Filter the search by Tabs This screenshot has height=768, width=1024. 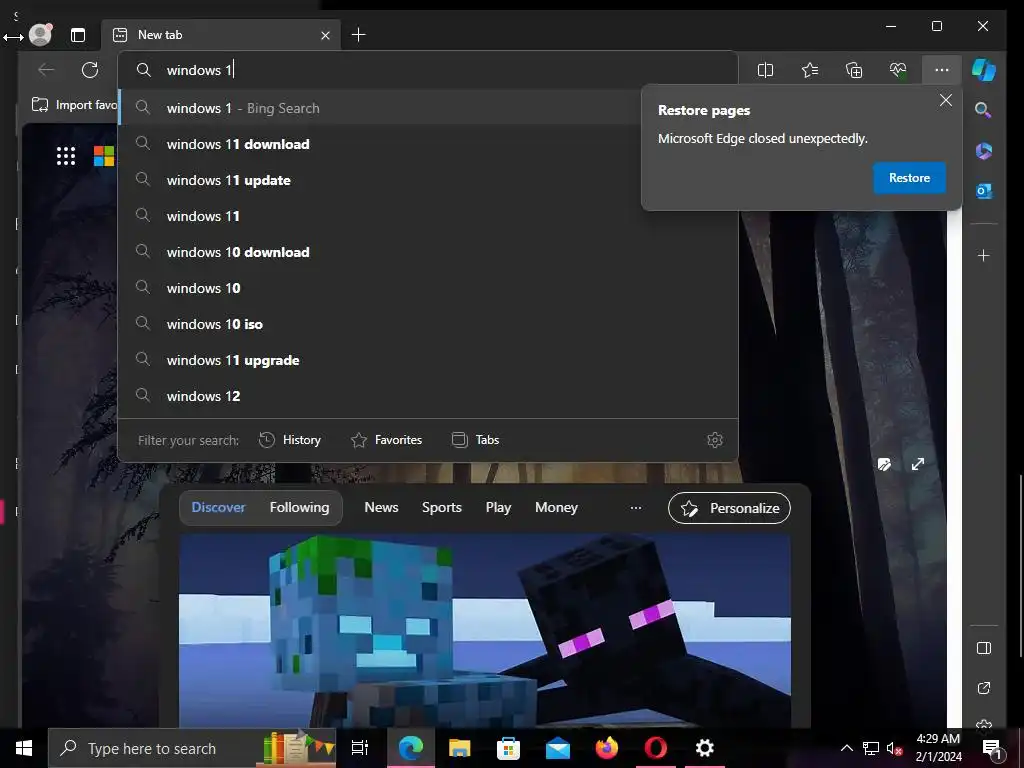tap(475, 440)
